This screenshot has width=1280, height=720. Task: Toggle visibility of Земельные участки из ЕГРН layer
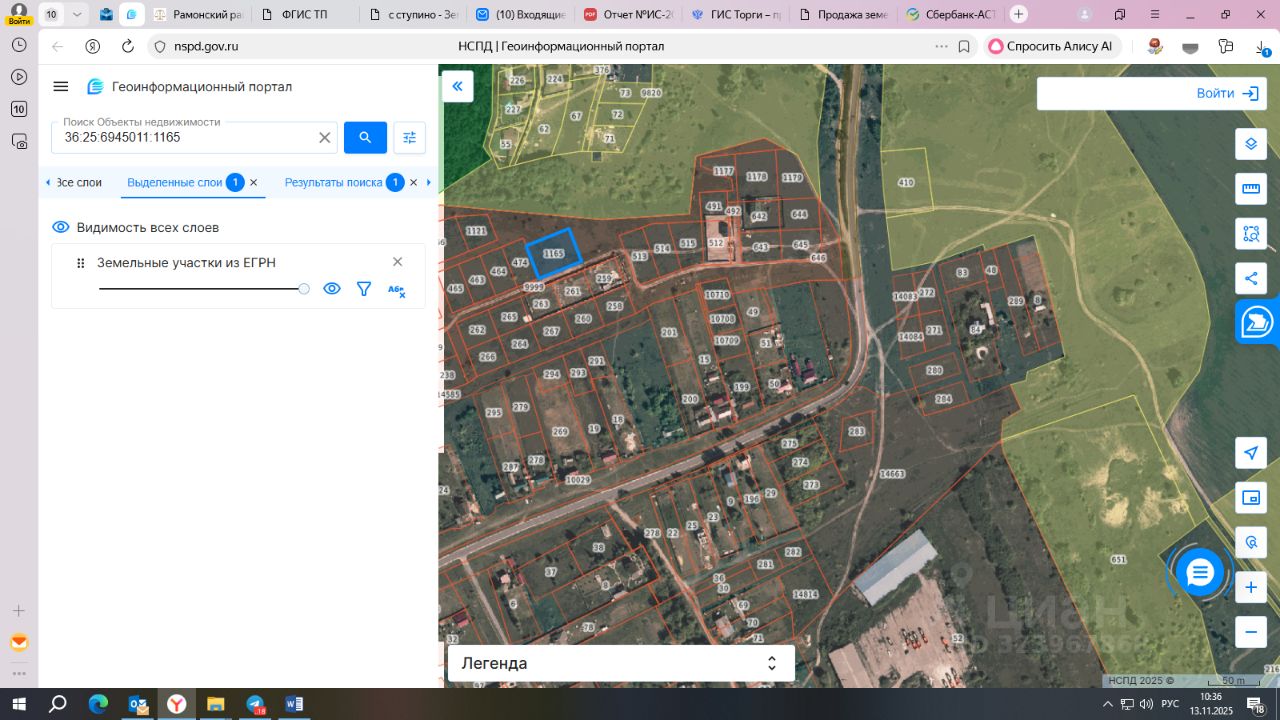[332, 289]
